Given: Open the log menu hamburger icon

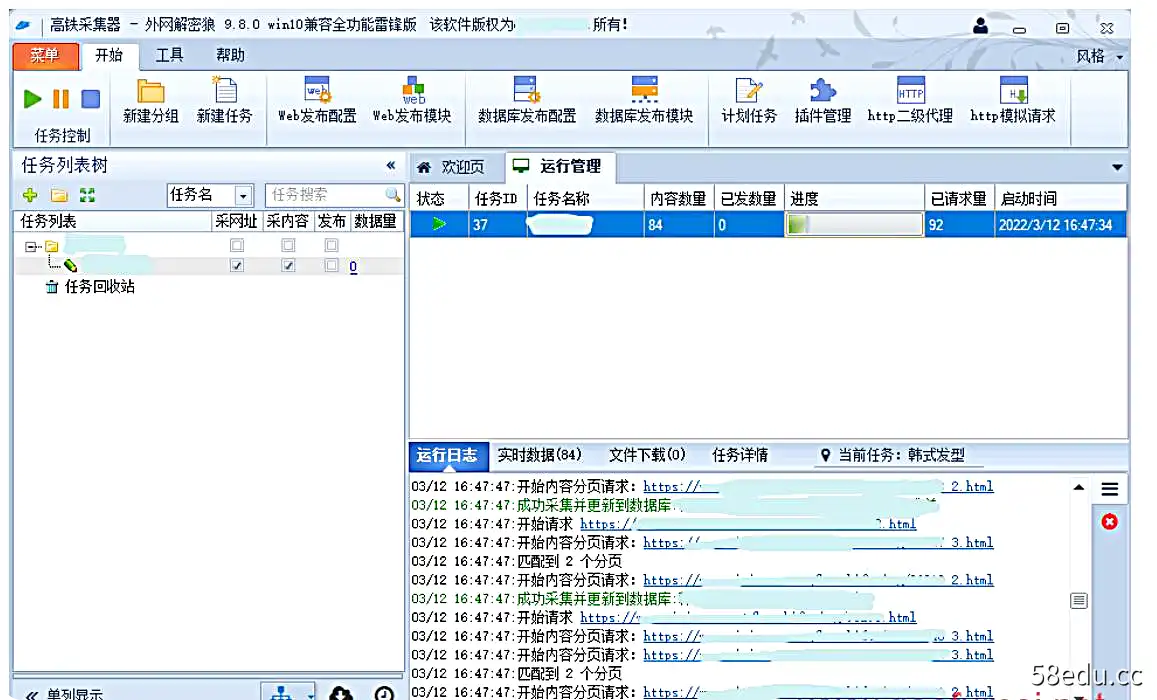Looking at the screenshot, I should coord(1110,488).
